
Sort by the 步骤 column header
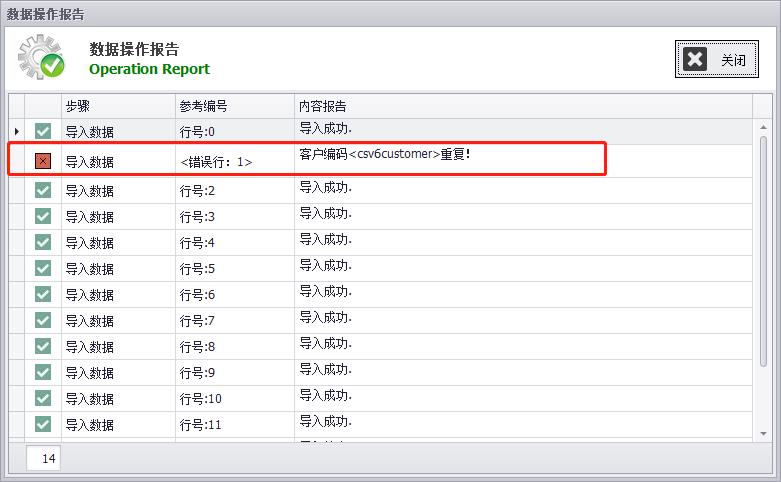tap(117, 106)
